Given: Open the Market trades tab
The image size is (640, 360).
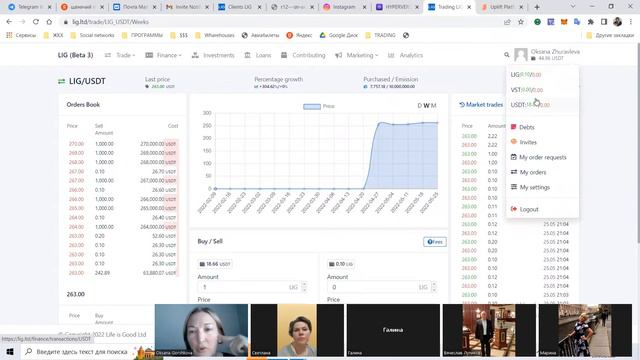Looking at the screenshot, I should pos(481,105).
